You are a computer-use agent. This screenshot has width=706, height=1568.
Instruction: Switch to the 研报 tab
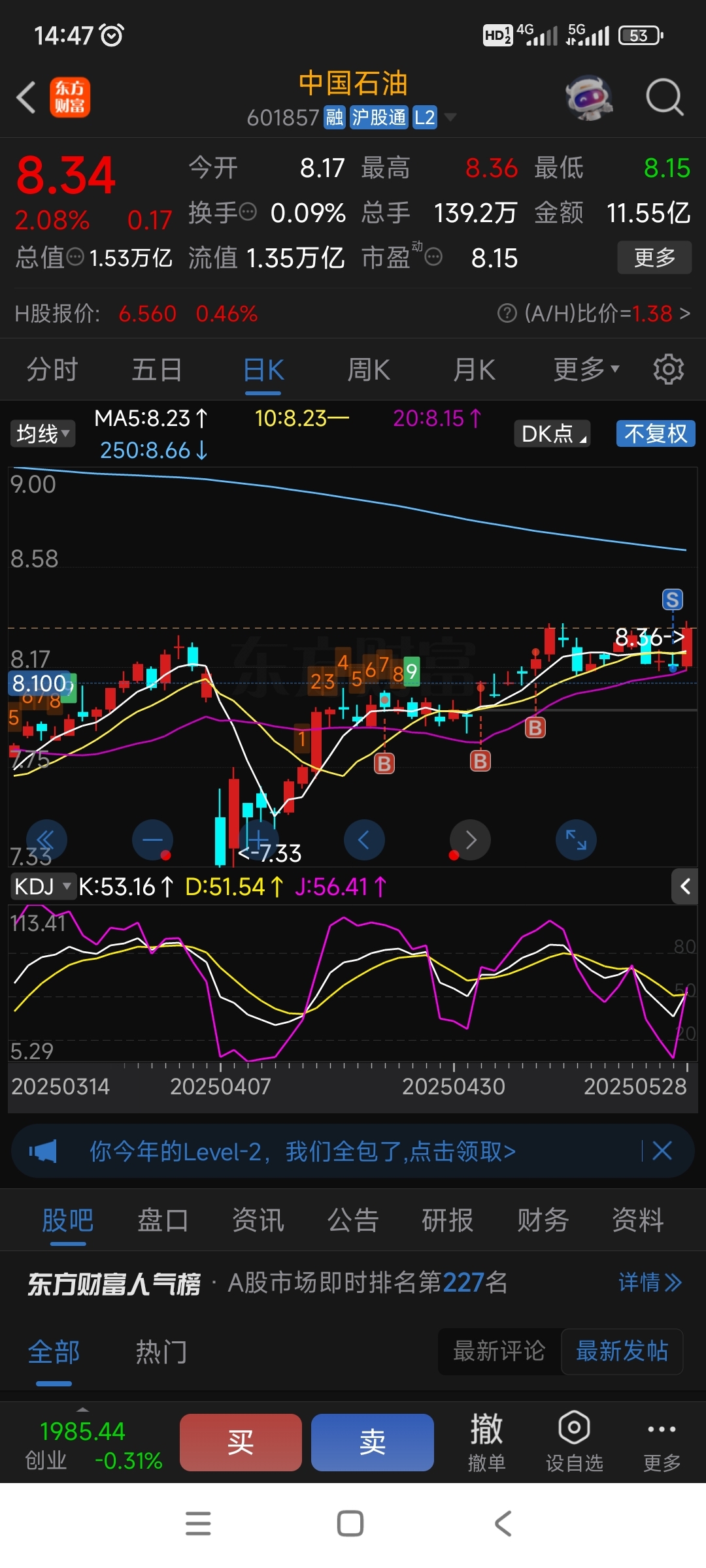tap(448, 1220)
